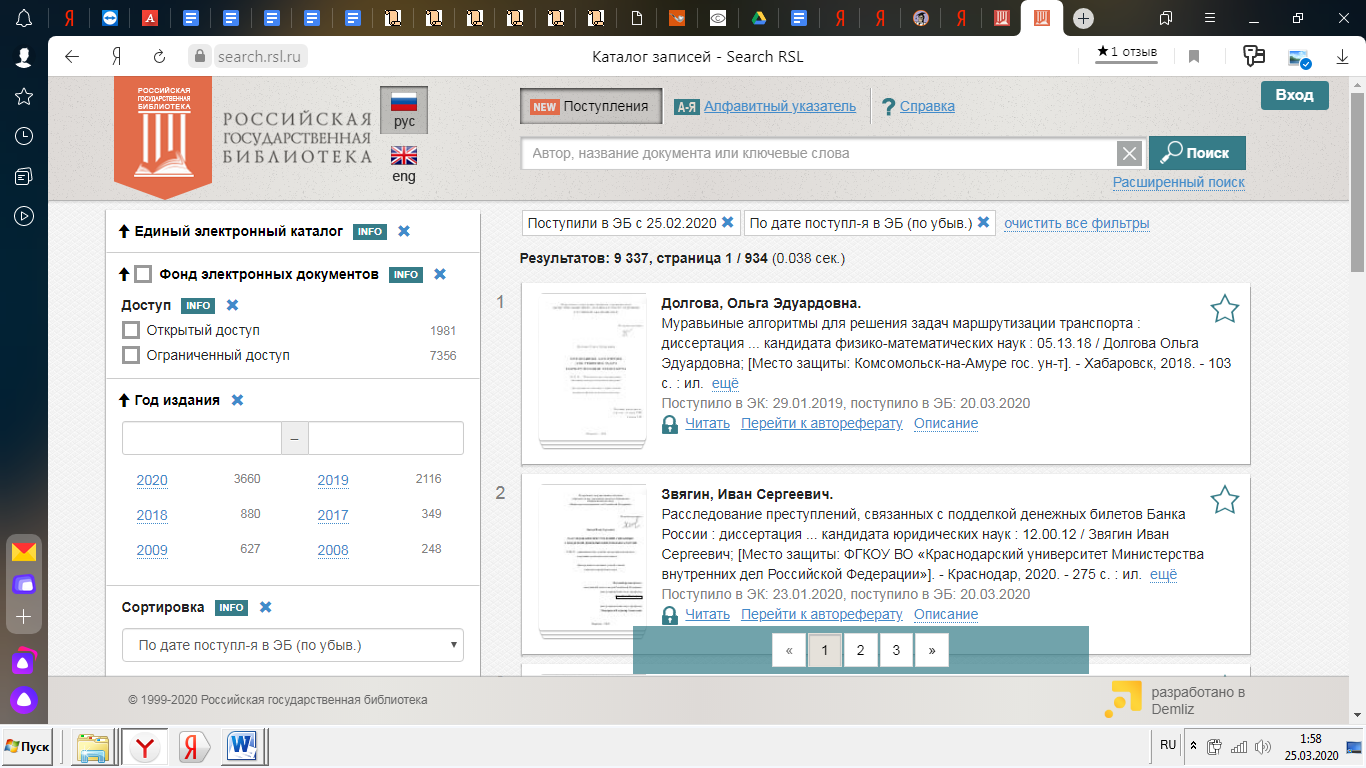
Task: Switch language via the English flag icon
Action: pyautogui.click(x=404, y=156)
